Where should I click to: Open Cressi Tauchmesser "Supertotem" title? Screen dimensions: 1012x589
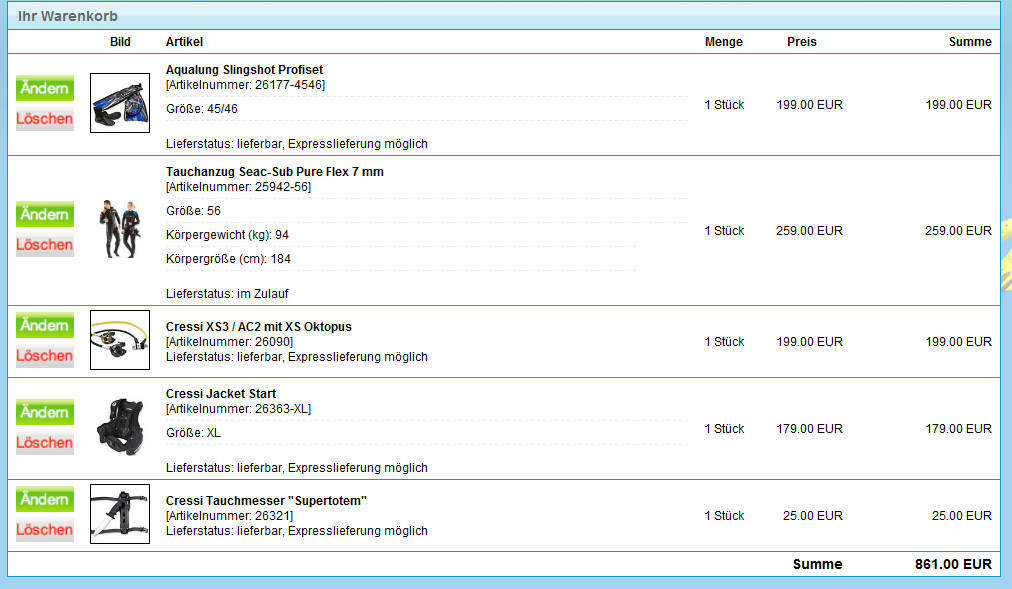click(266, 501)
